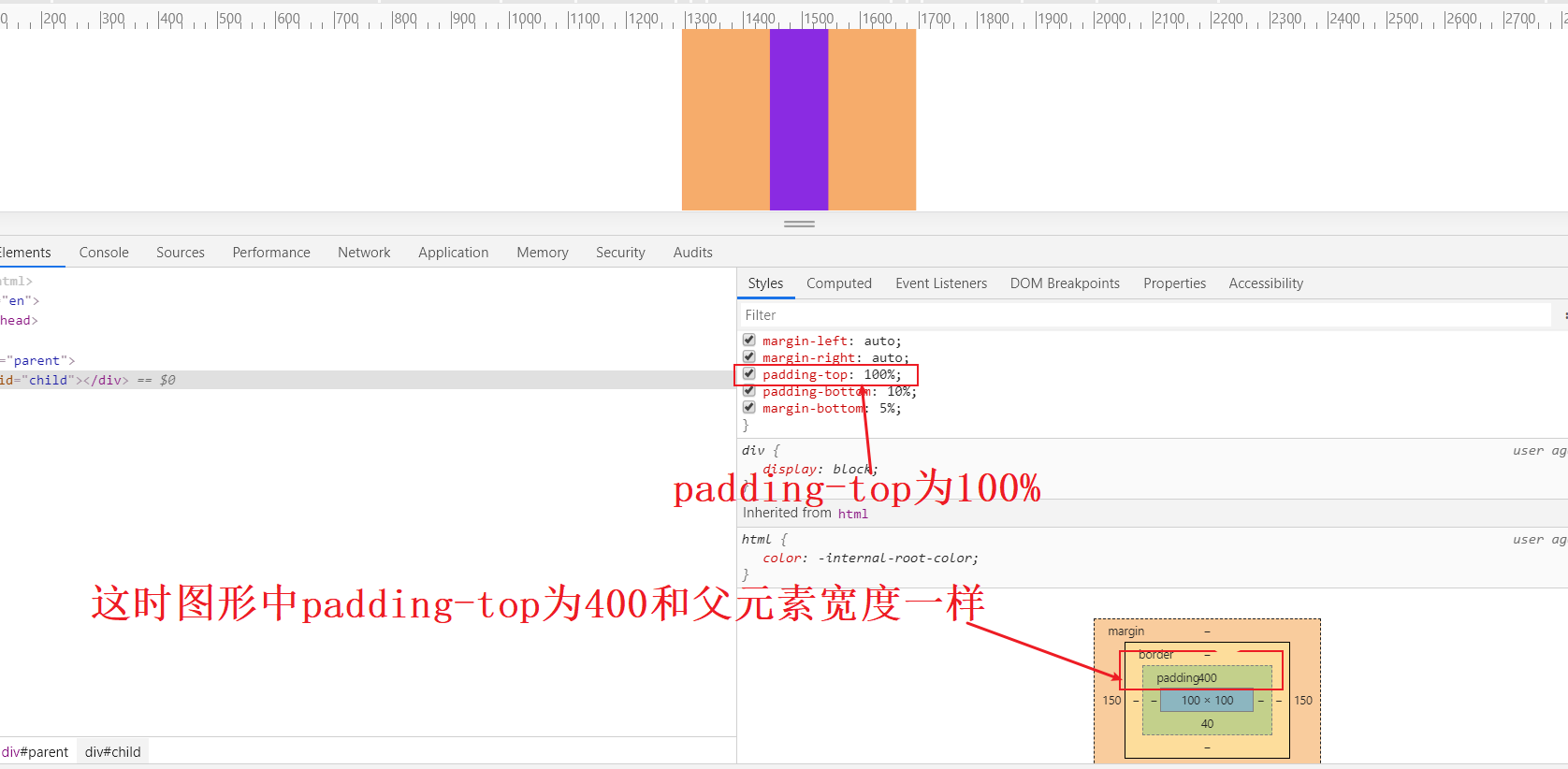Click the padding-bottom 40 value in box model
The height and width of the screenshot is (769, 1568).
1207,723
